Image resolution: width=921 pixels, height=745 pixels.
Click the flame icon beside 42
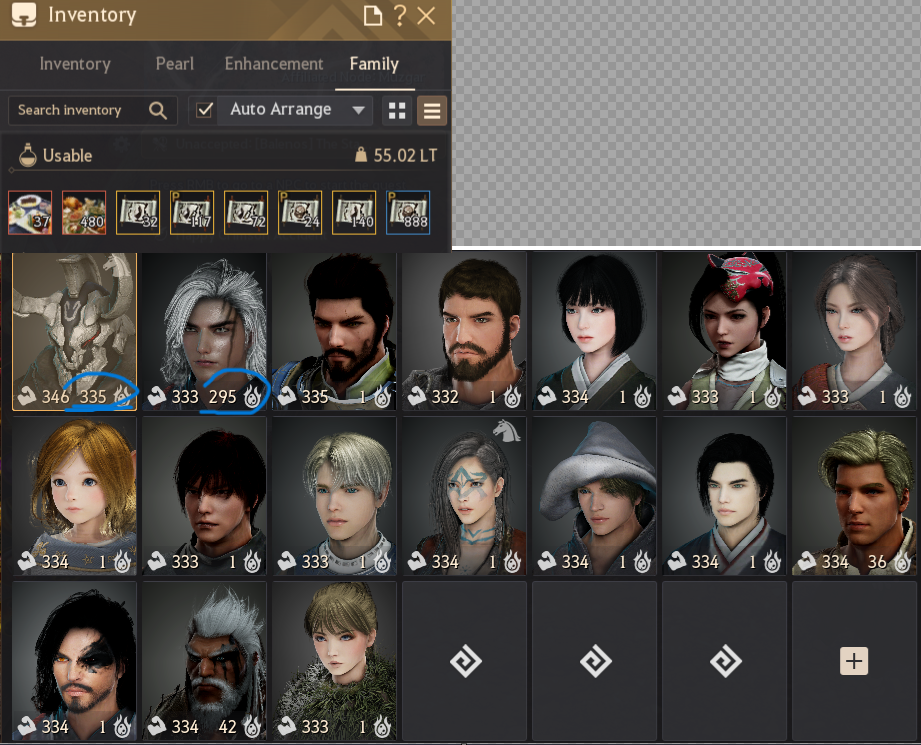[253, 727]
